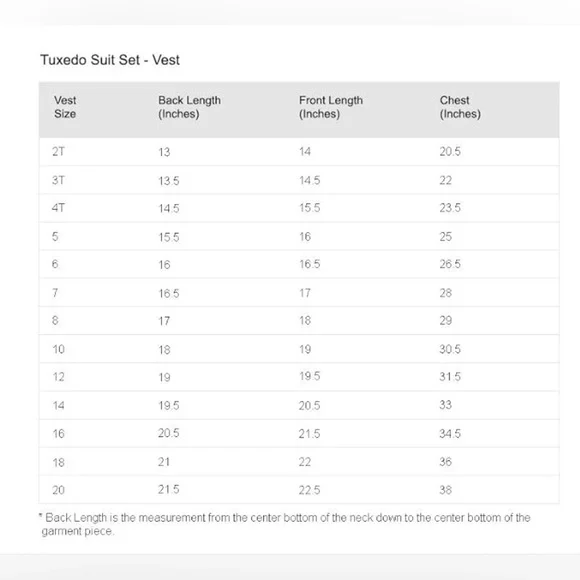
Task: Click the 4T size row label
Action: (58, 208)
